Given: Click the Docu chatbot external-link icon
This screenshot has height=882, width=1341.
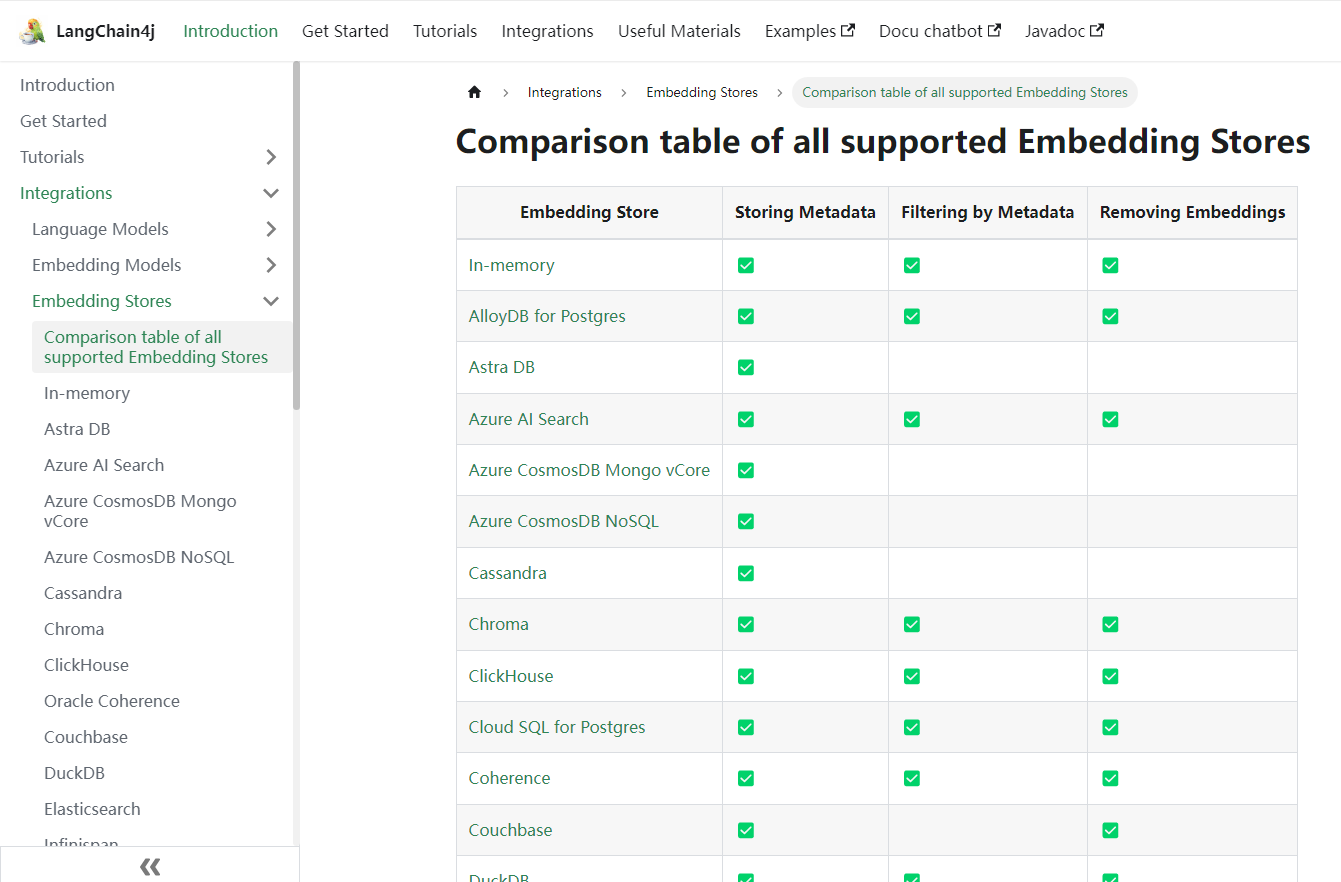Looking at the screenshot, I should [x=994, y=30].
